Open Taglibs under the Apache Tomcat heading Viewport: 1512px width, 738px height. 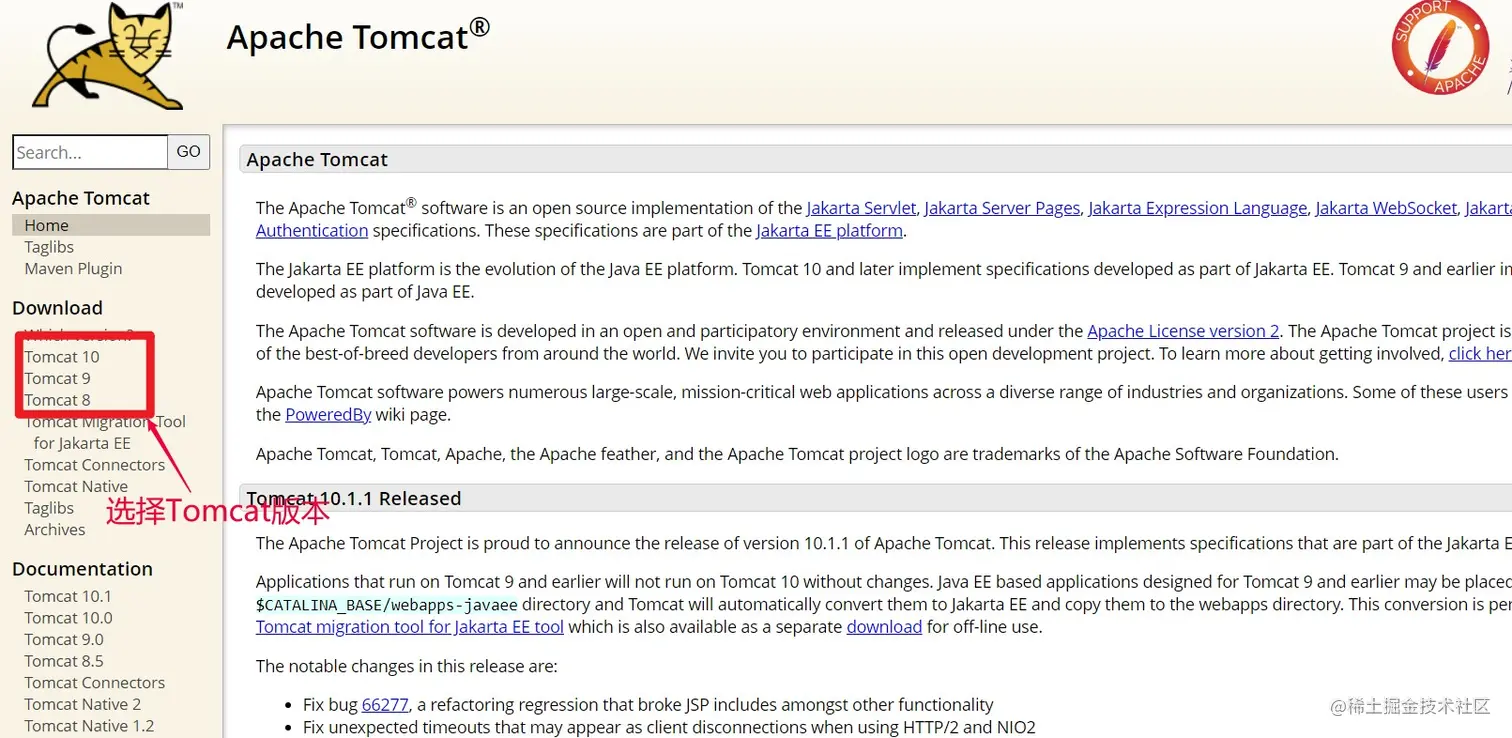click(49, 247)
